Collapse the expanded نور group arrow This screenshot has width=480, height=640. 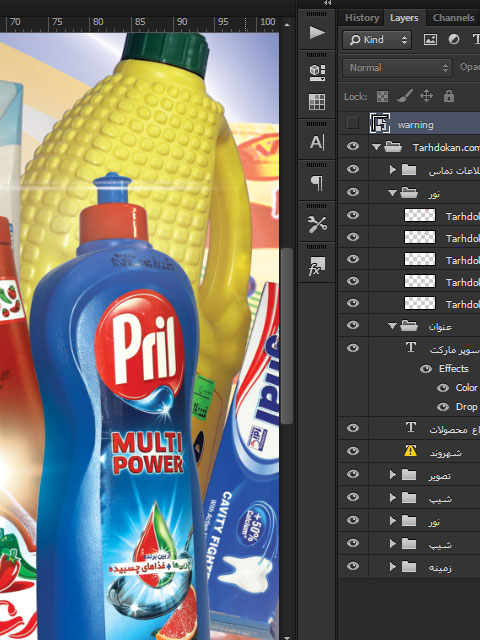tap(392, 193)
